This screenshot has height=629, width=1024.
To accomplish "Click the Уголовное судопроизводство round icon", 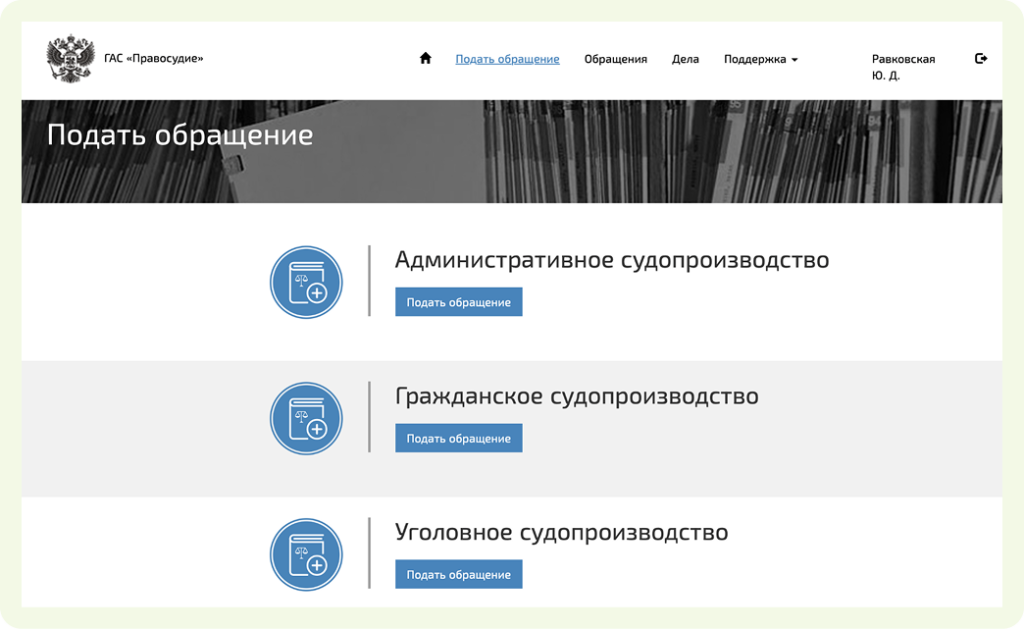I will pos(306,555).
